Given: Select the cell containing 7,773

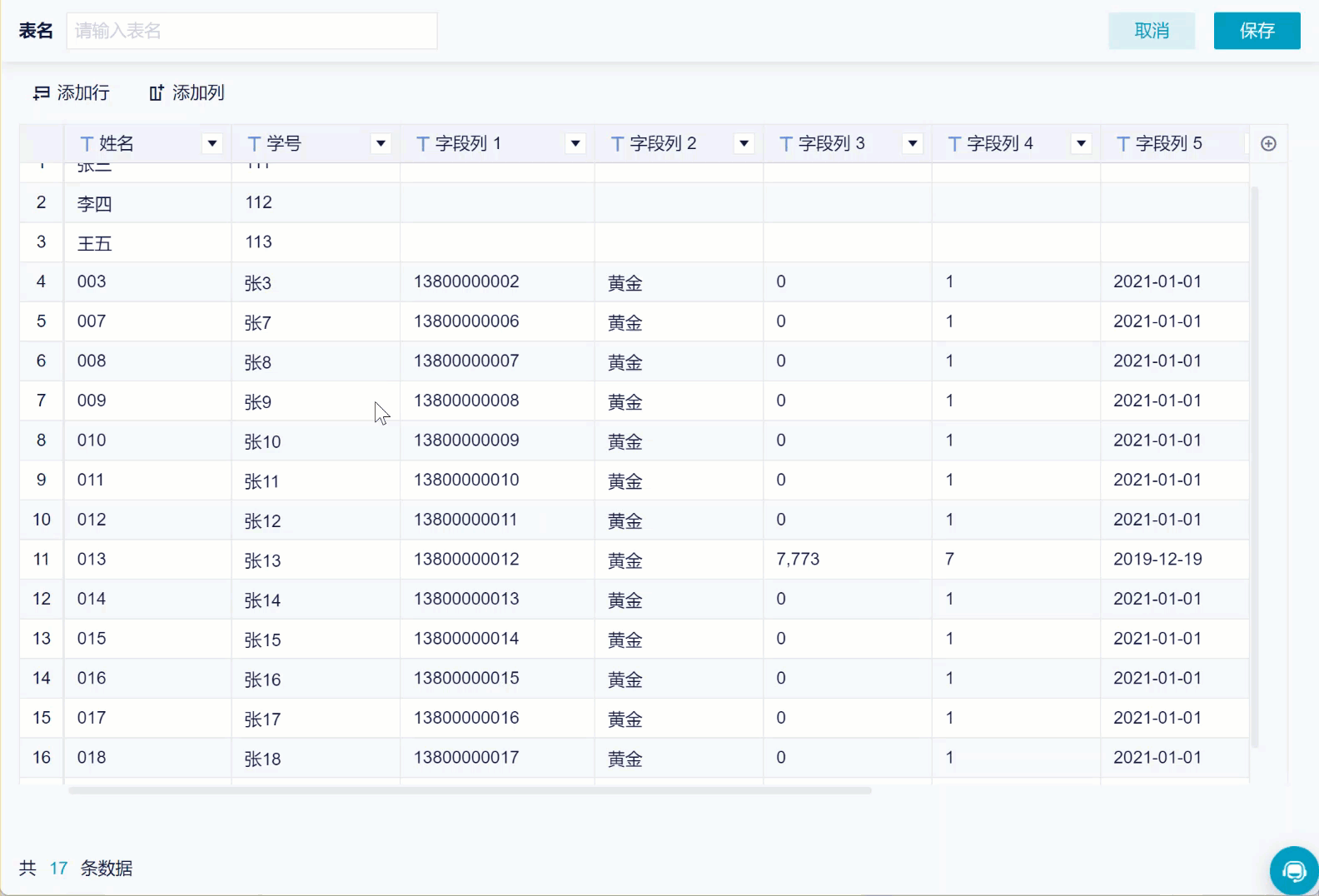Looking at the screenshot, I should point(848,559).
